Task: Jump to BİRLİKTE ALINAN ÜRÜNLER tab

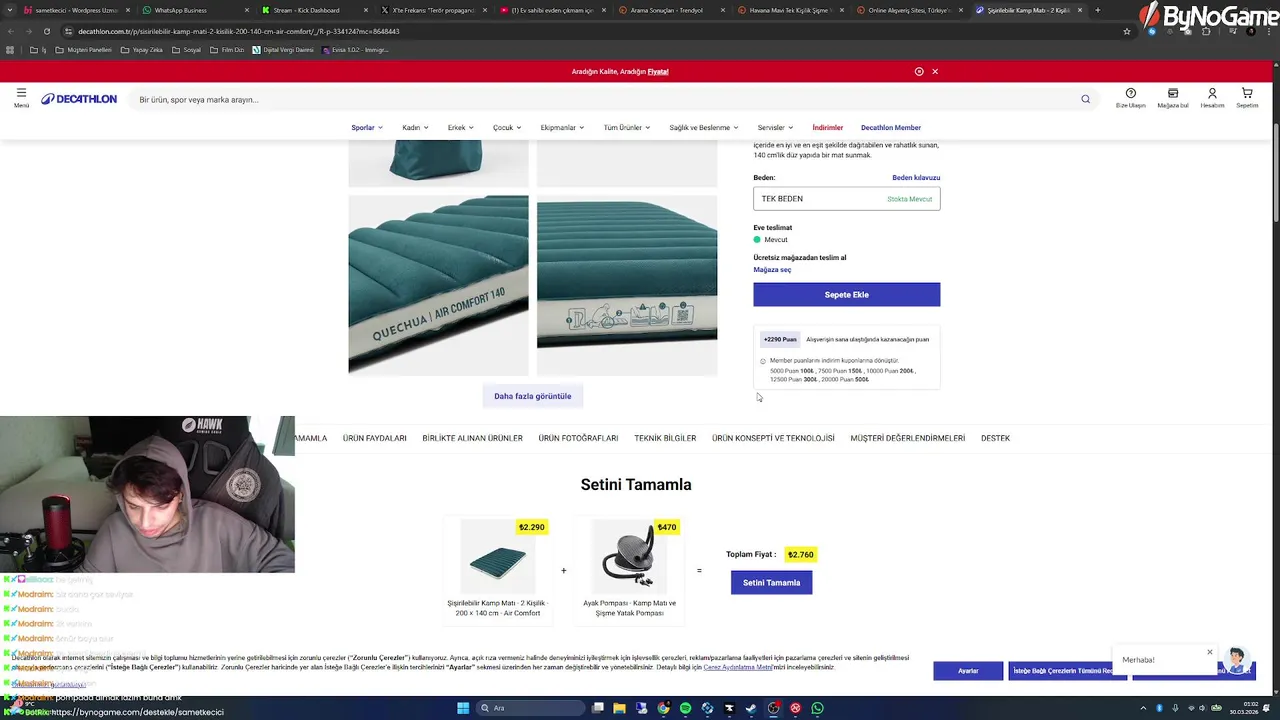Action: (x=472, y=438)
